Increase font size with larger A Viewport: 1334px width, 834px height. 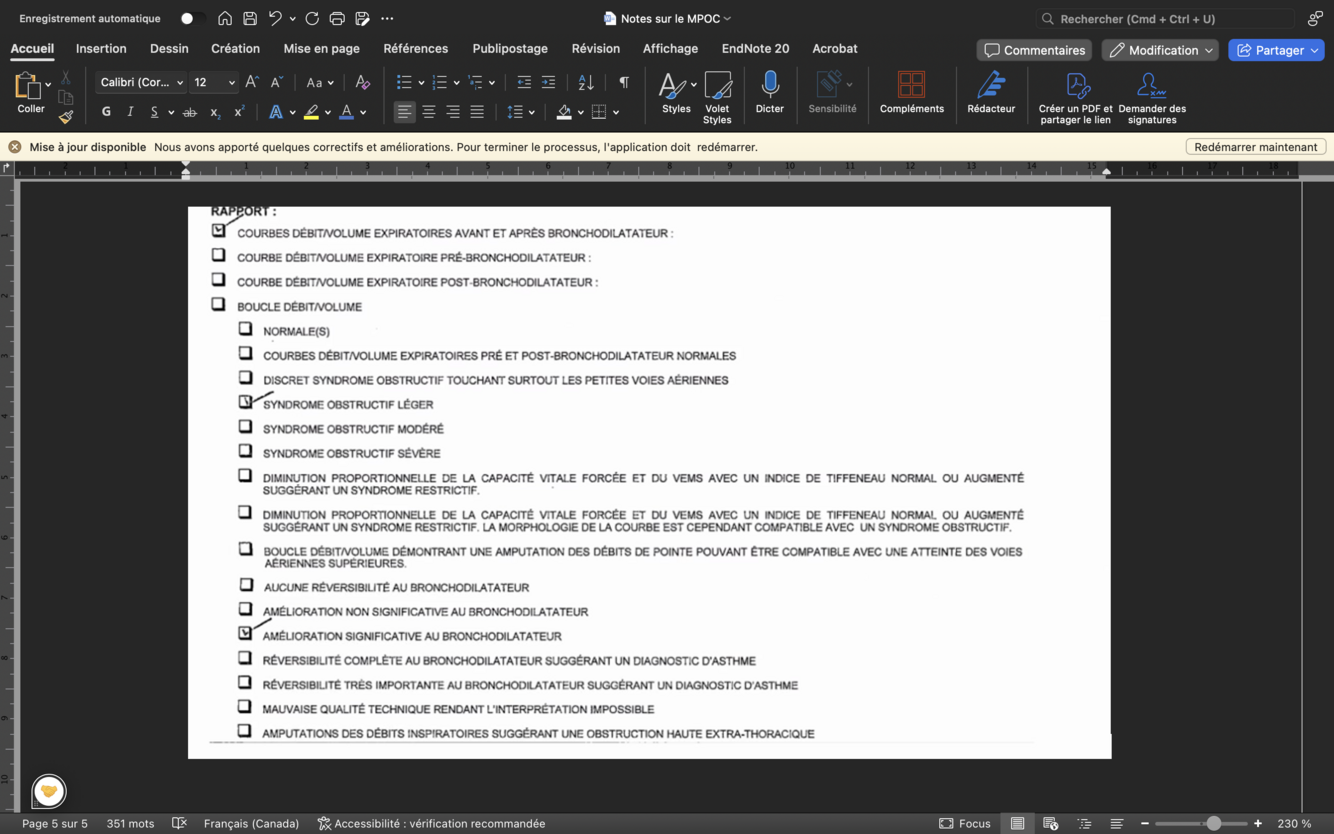pyautogui.click(x=252, y=82)
